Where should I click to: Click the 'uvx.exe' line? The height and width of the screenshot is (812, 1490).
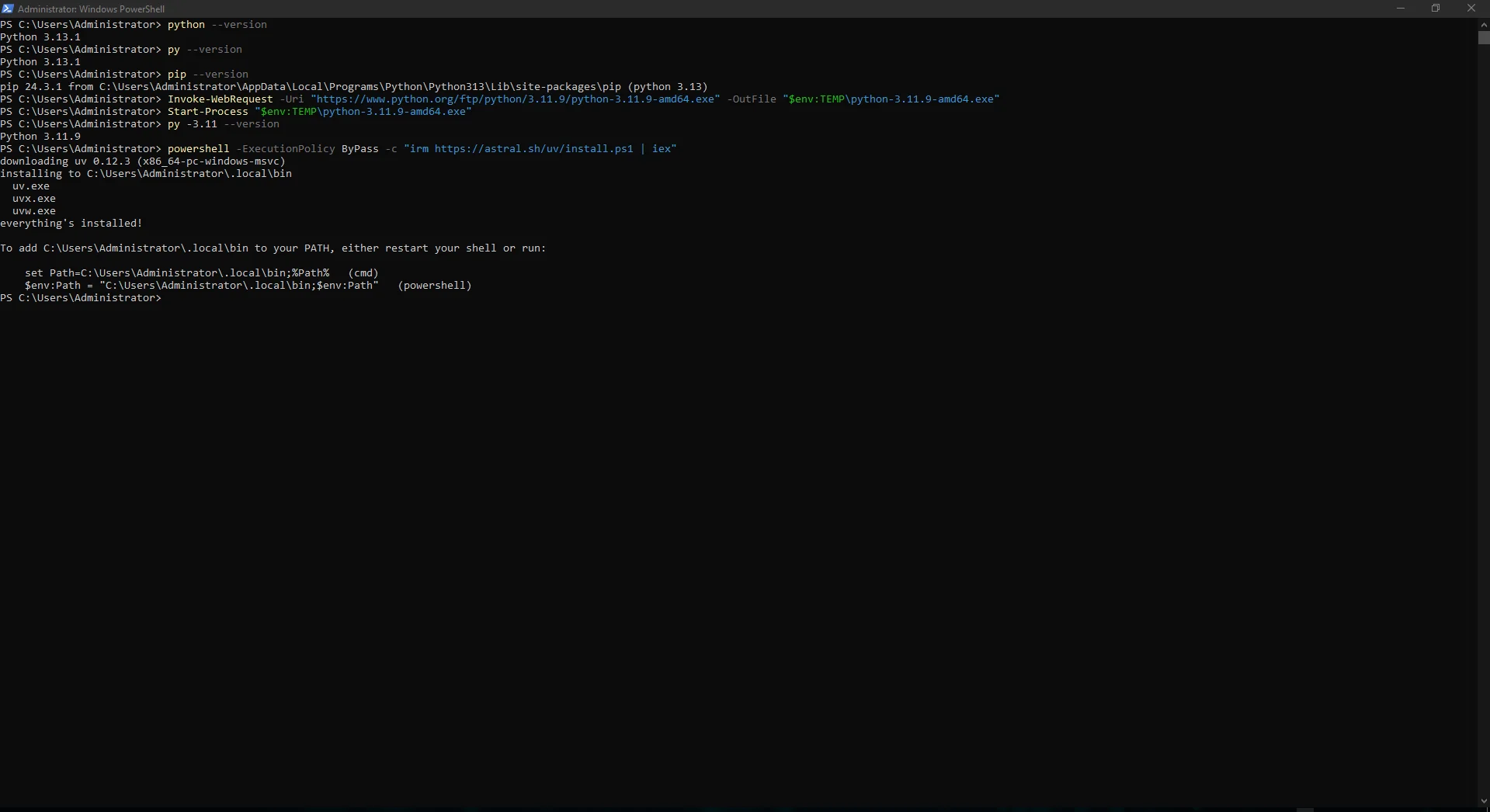(x=34, y=199)
